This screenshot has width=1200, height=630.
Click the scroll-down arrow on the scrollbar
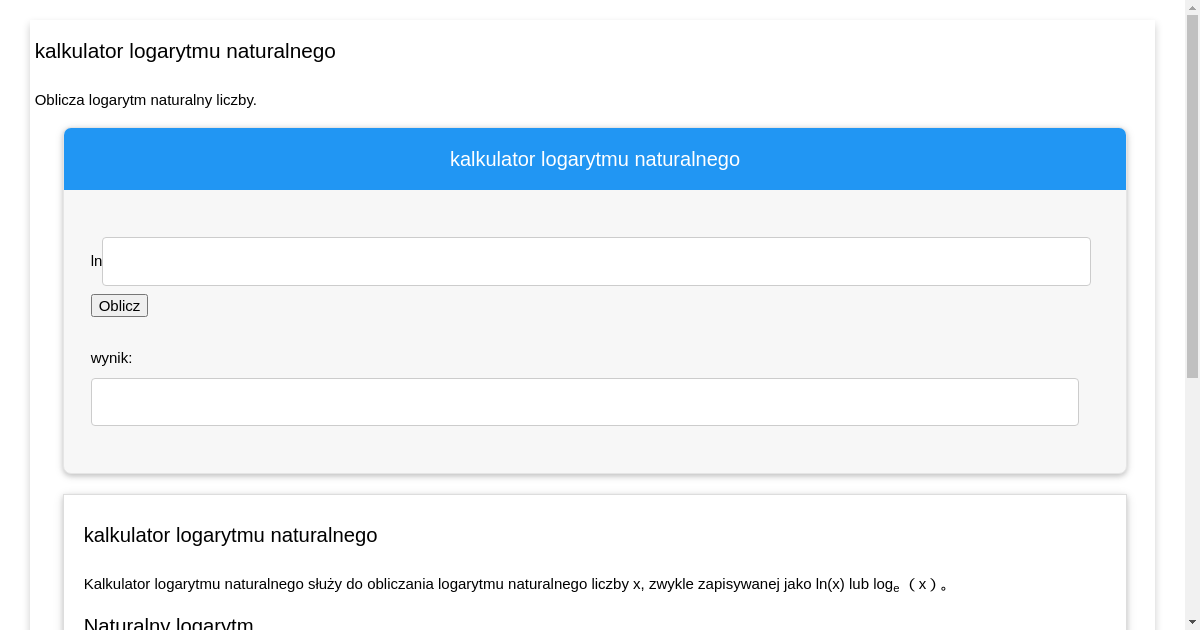click(1192, 623)
